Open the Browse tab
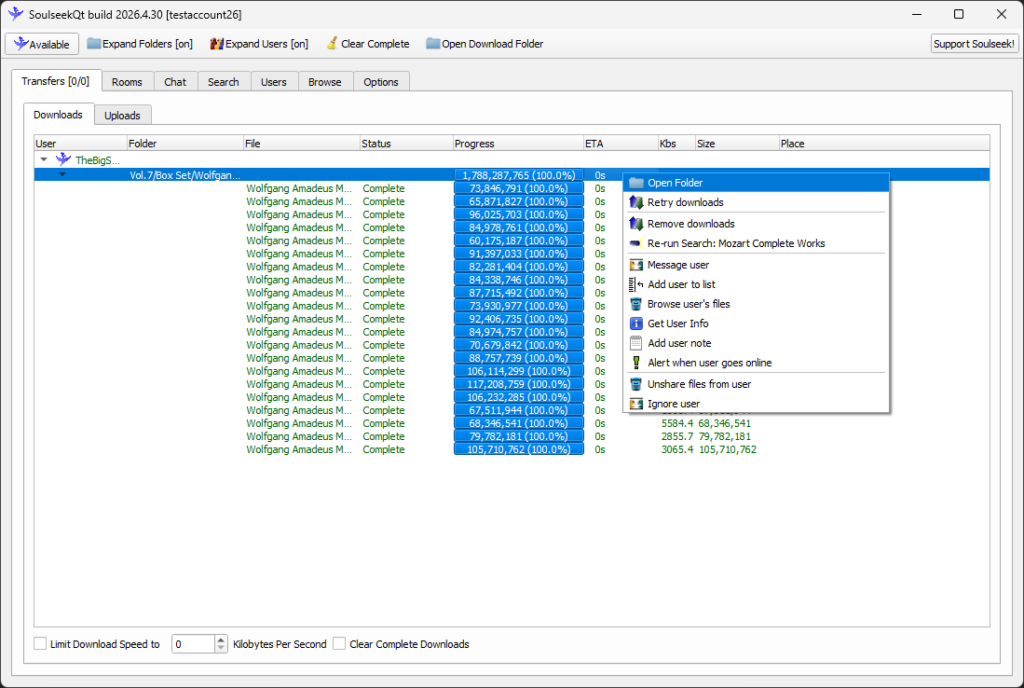The image size is (1024, 688). click(x=325, y=82)
